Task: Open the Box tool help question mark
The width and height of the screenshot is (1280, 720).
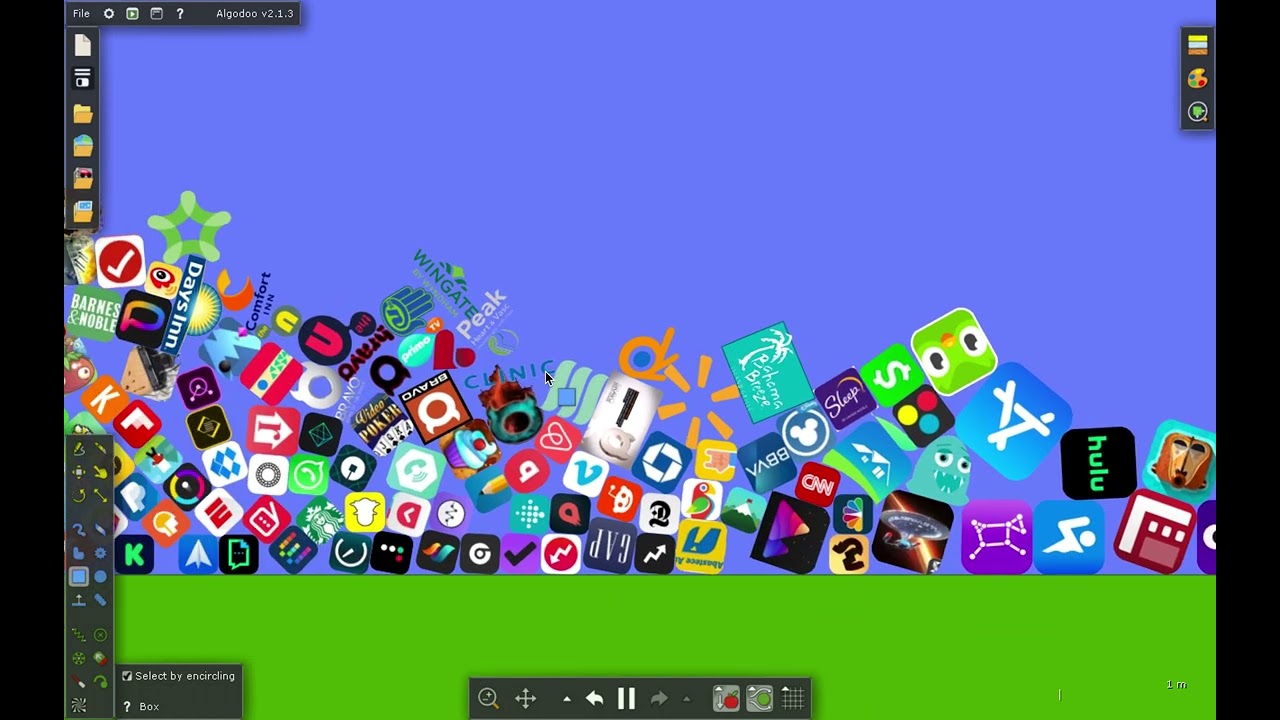Action: point(127,707)
